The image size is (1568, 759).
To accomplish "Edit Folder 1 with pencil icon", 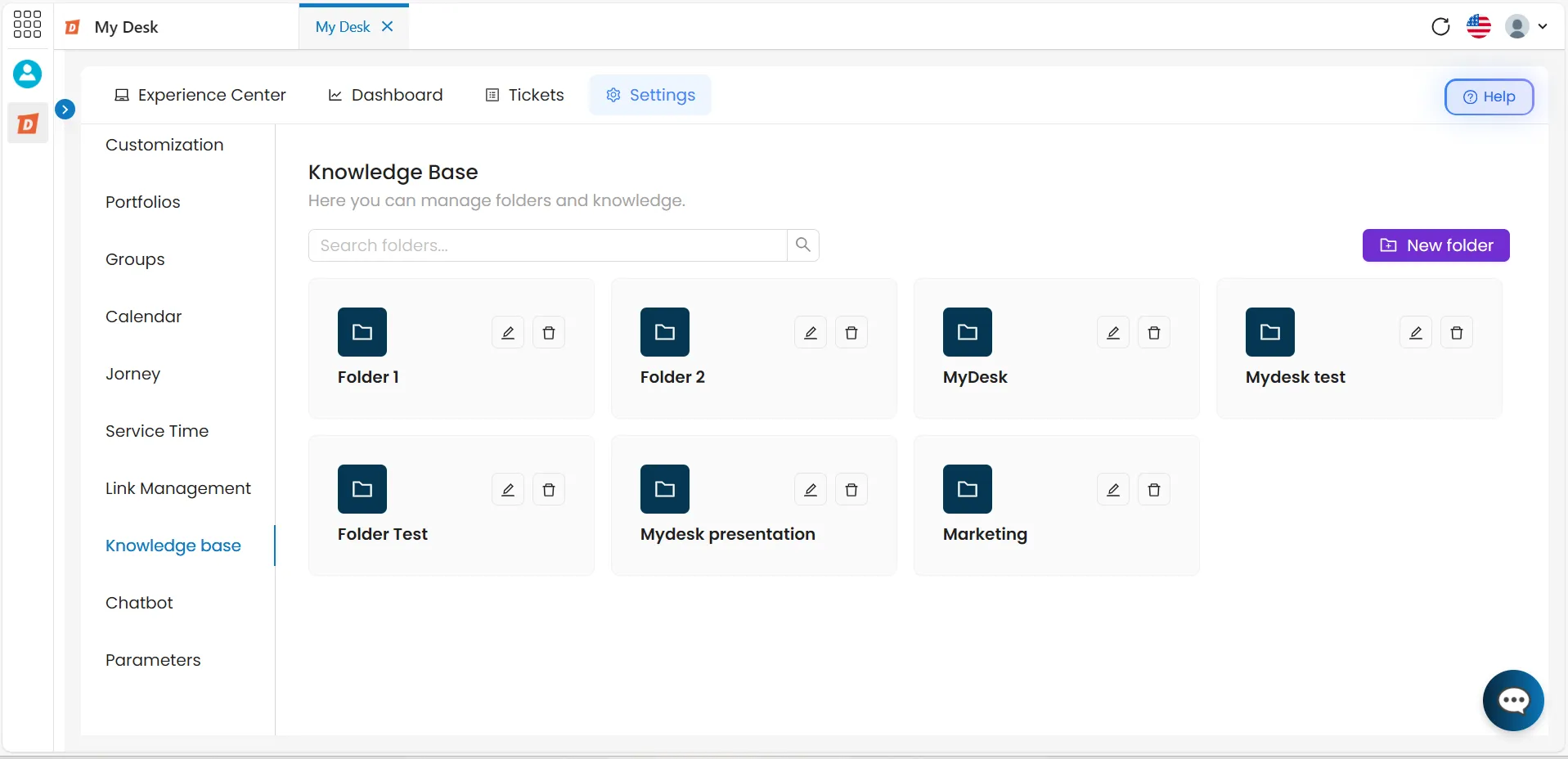I will 508,333.
